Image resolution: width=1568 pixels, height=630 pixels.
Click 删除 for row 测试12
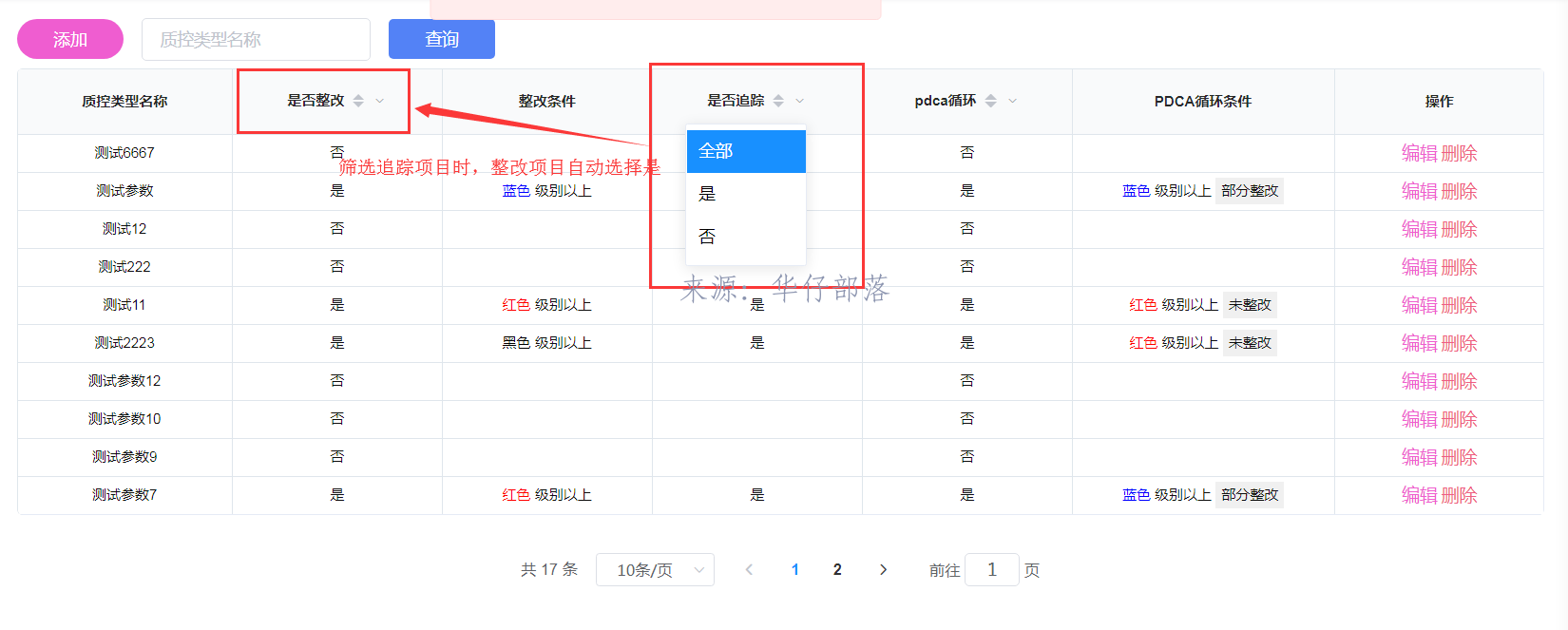1459,229
